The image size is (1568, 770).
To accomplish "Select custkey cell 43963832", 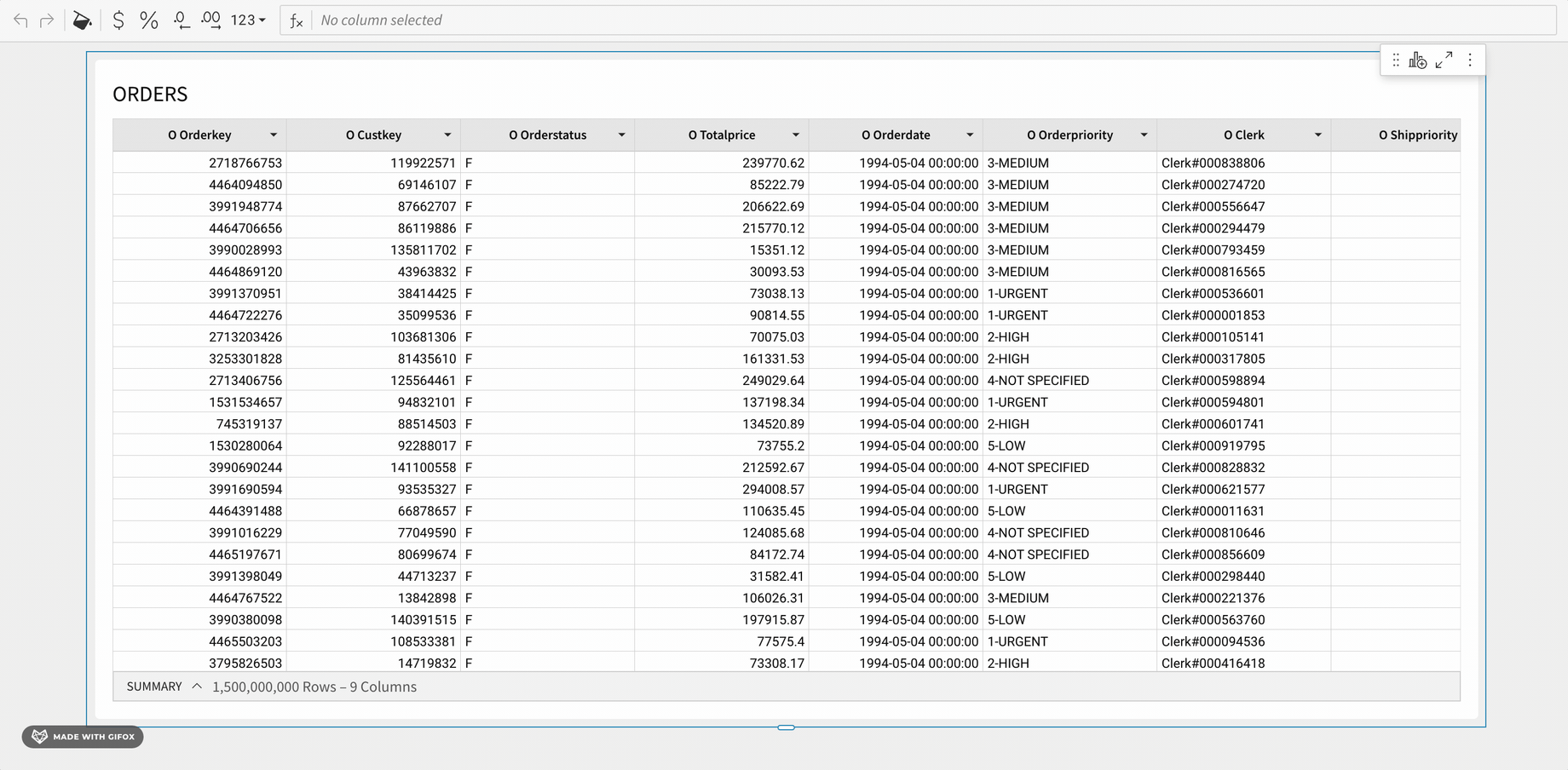I will (373, 272).
